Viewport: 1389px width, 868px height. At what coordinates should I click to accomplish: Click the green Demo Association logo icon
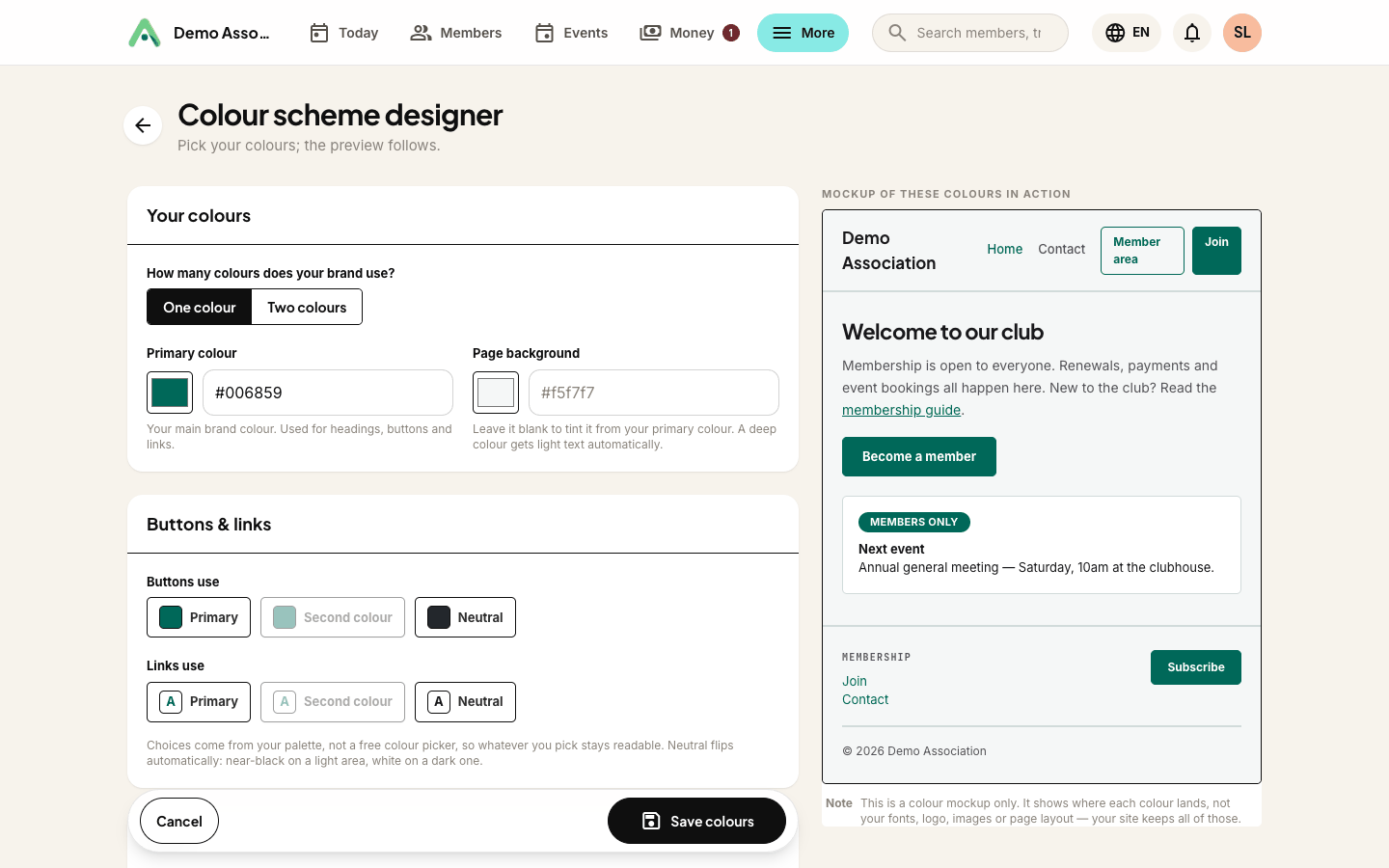point(145,33)
